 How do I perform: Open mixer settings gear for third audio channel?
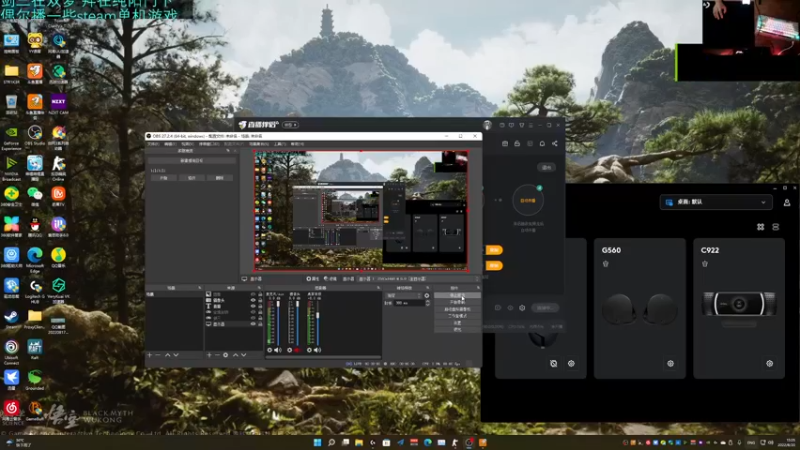coord(309,350)
